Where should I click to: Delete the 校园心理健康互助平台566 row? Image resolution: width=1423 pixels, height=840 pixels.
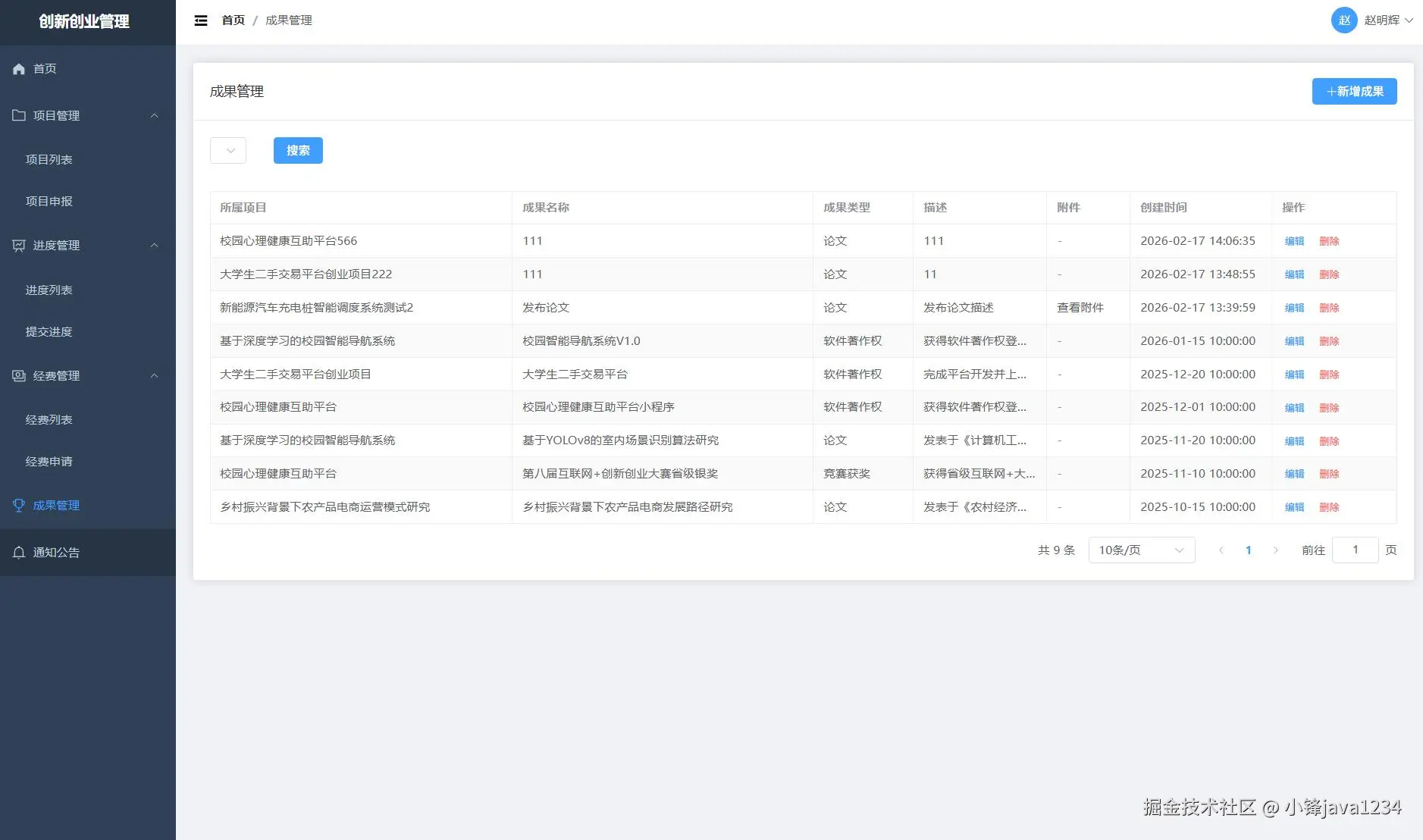(1329, 241)
